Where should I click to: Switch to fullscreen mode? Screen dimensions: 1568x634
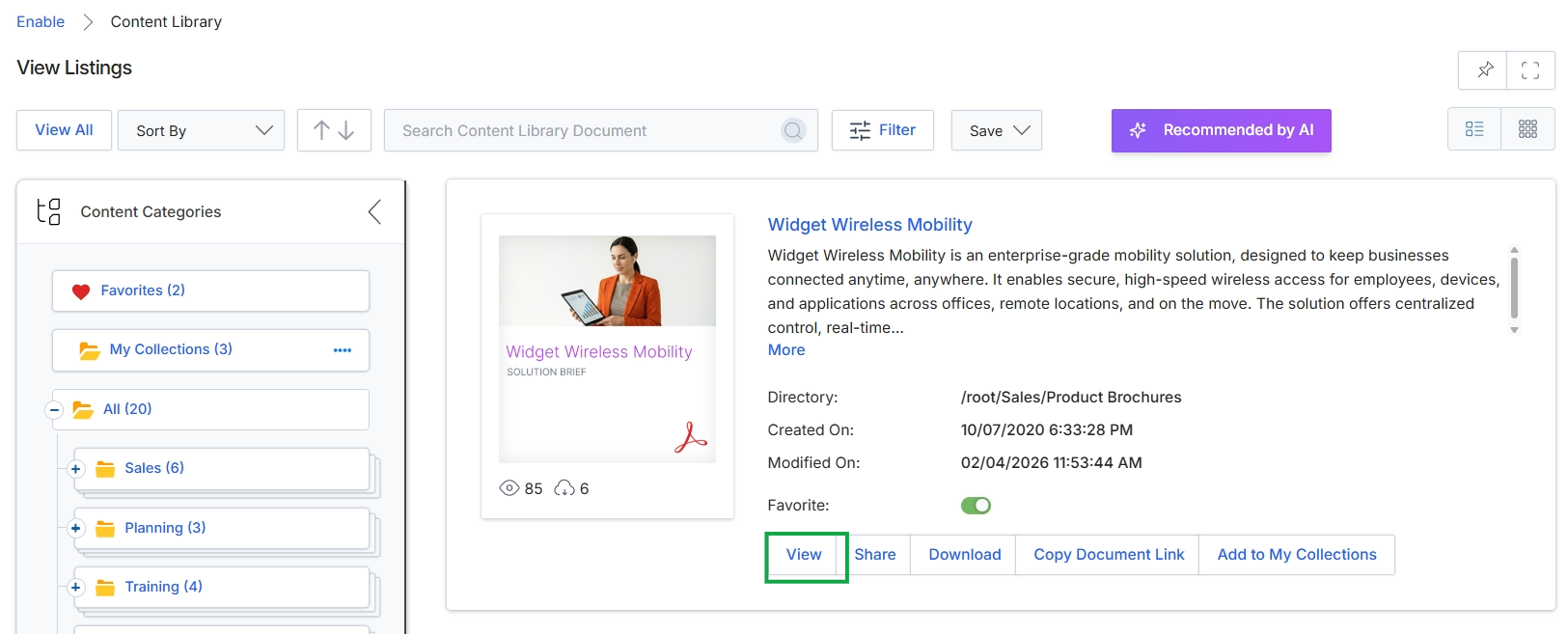tap(1530, 70)
